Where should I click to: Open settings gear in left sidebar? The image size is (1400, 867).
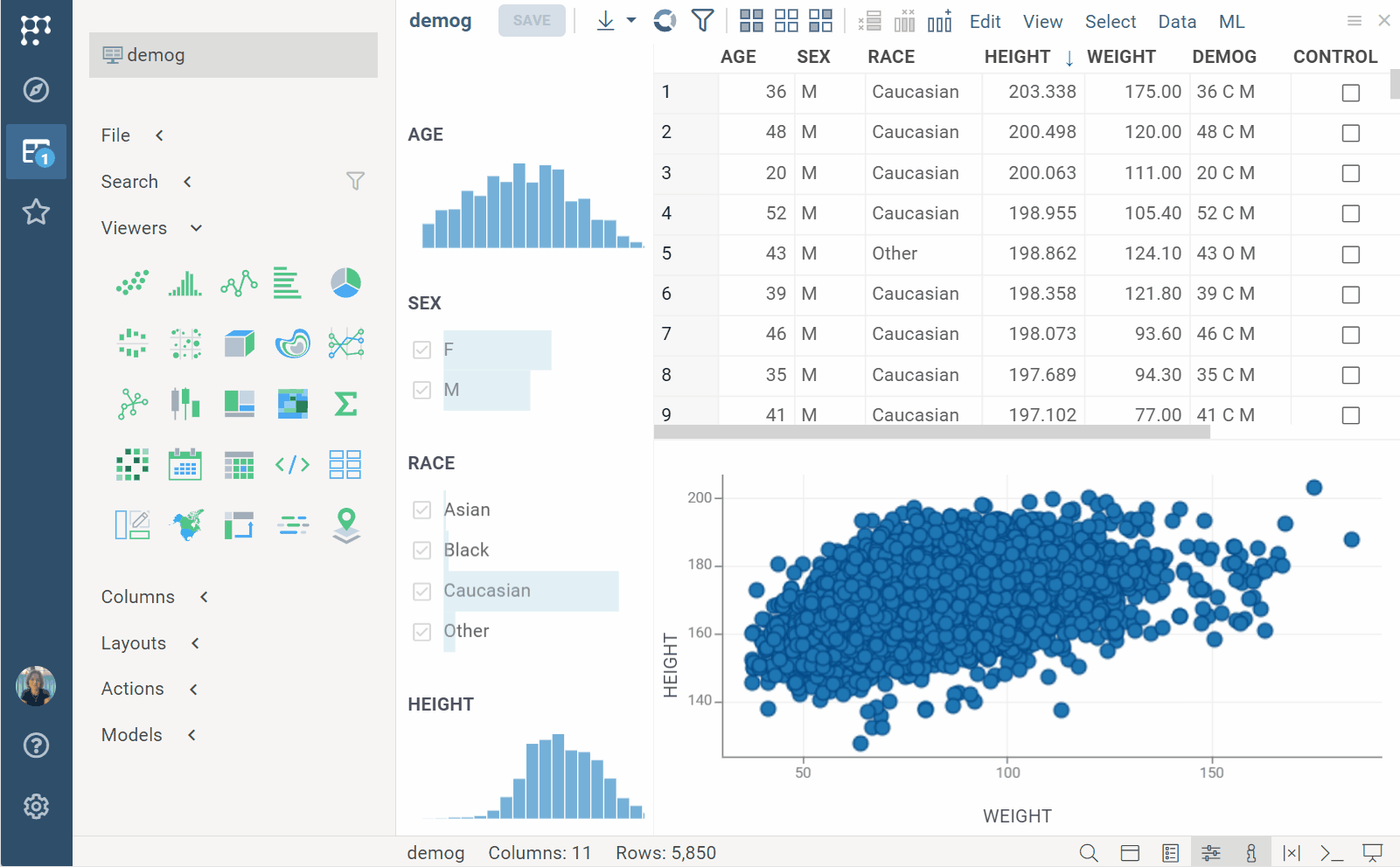36,806
